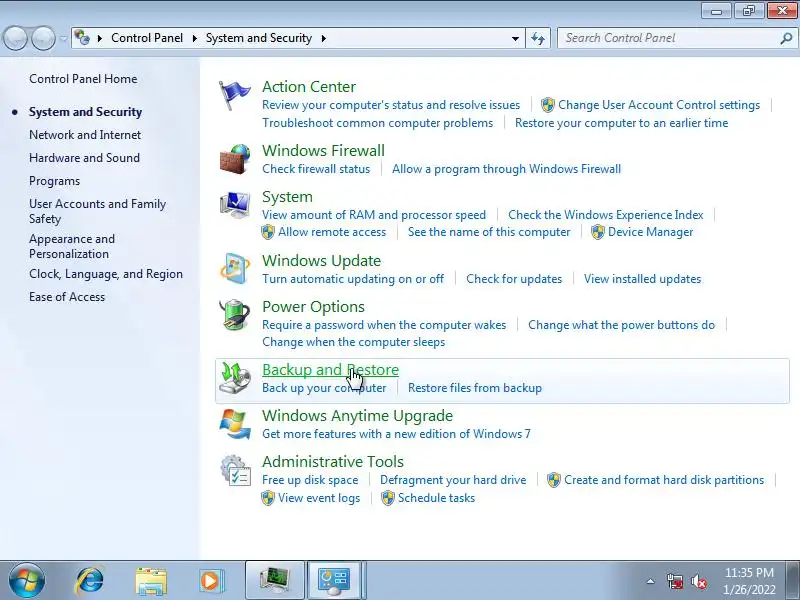Open Backup and Restore heading
800x600 pixels.
(x=331, y=369)
